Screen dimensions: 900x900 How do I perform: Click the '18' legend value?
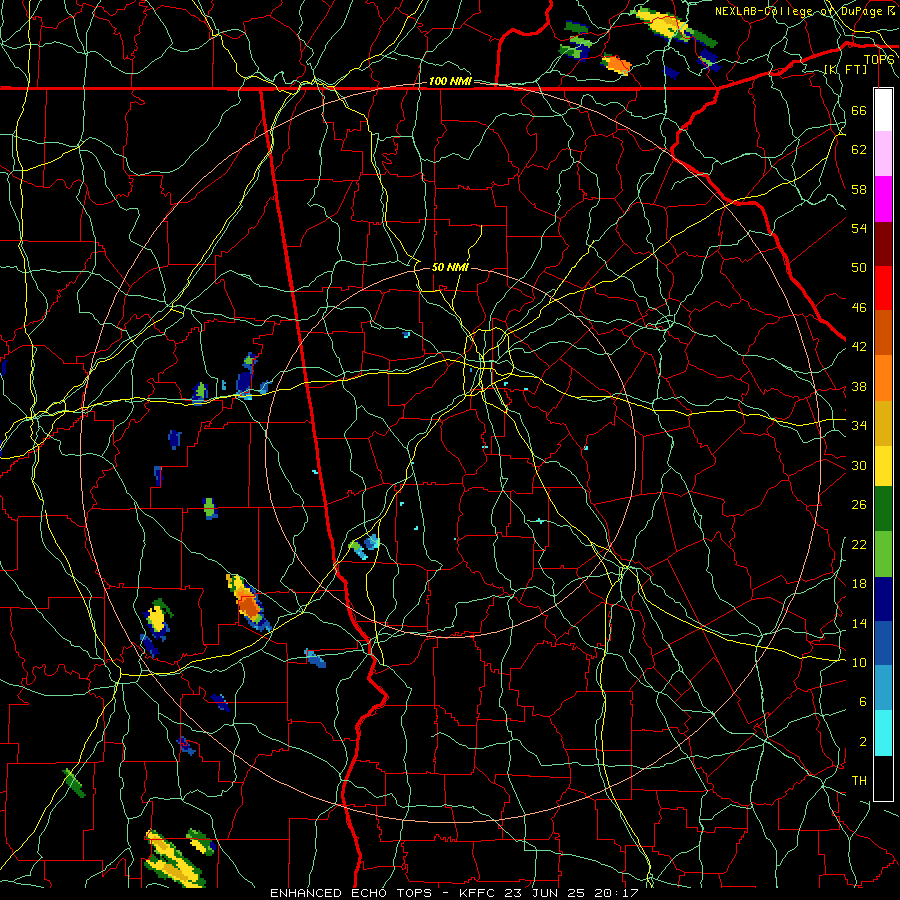click(x=859, y=584)
